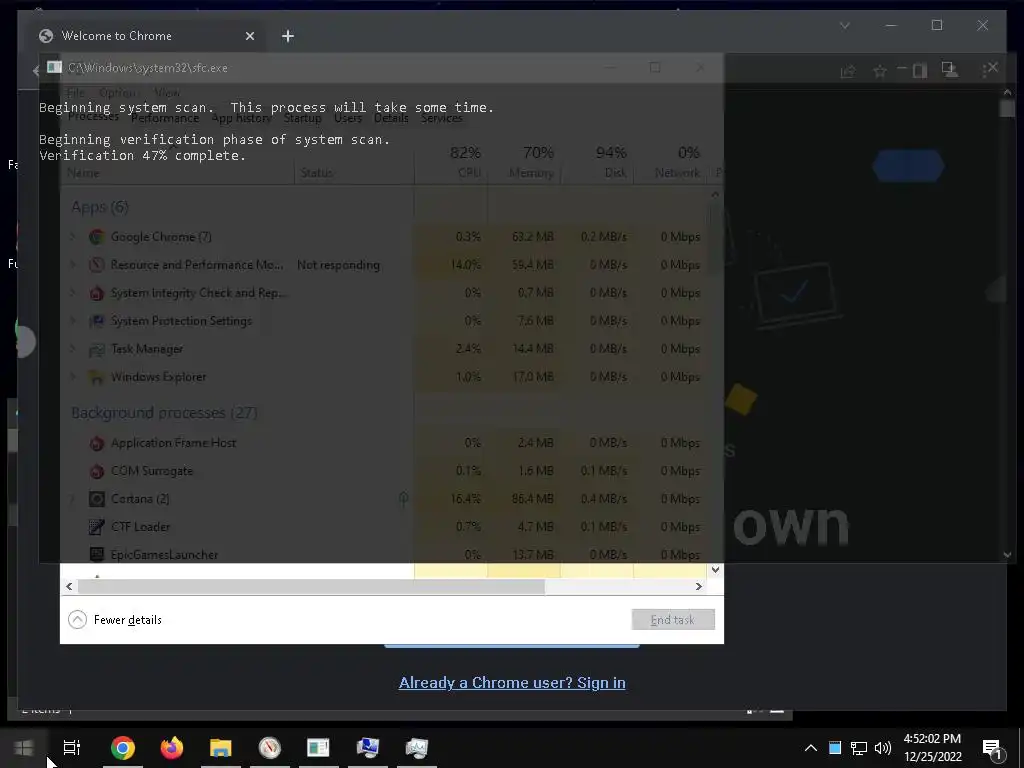This screenshot has width=1024, height=768.
Task: Open the taskbar clock showing 4:52:02 PM
Action: coord(933,748)
